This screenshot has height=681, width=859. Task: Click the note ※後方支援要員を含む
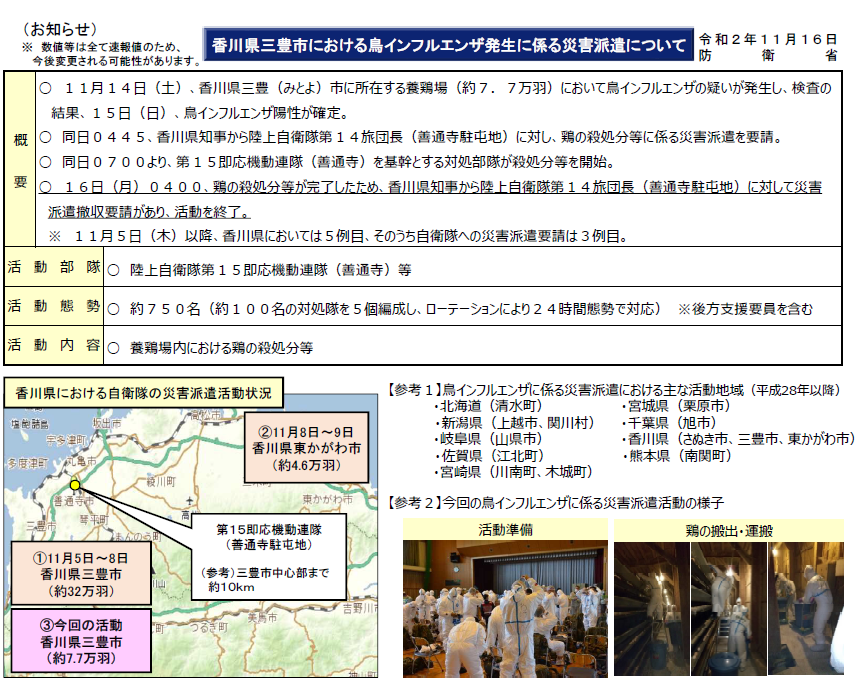[746, 309]
